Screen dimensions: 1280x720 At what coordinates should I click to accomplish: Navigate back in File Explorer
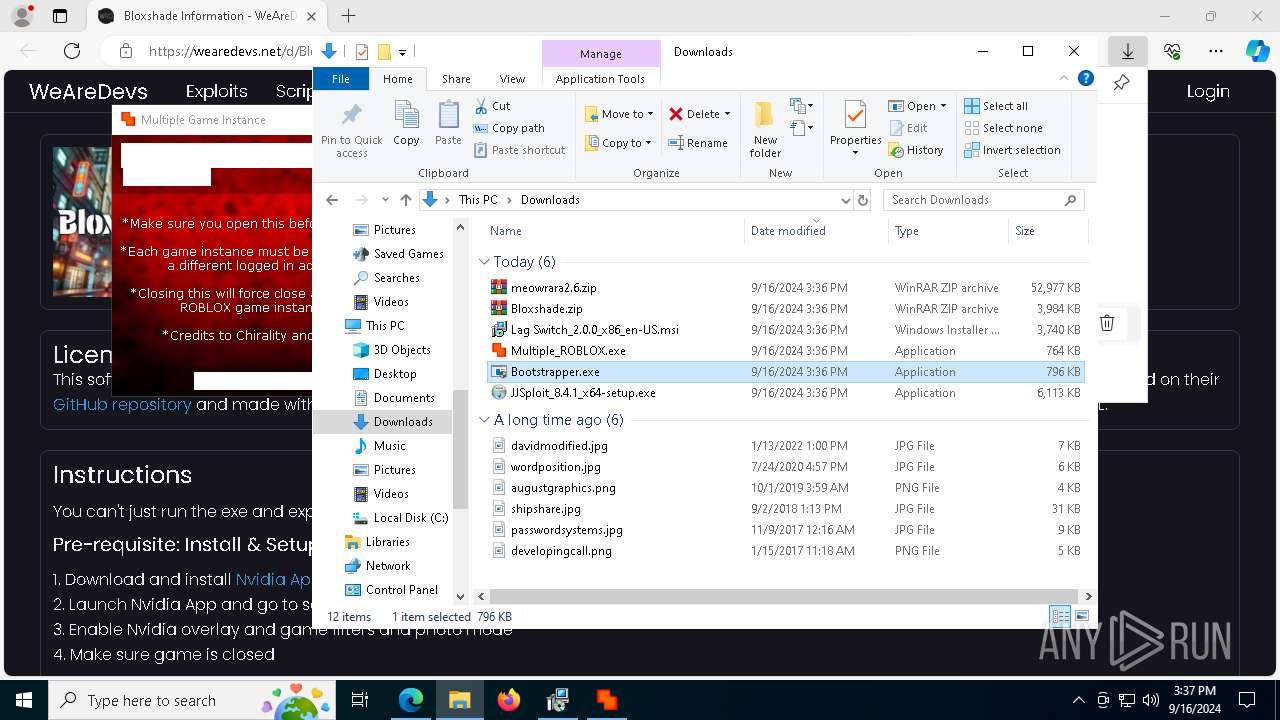[332, 200]
